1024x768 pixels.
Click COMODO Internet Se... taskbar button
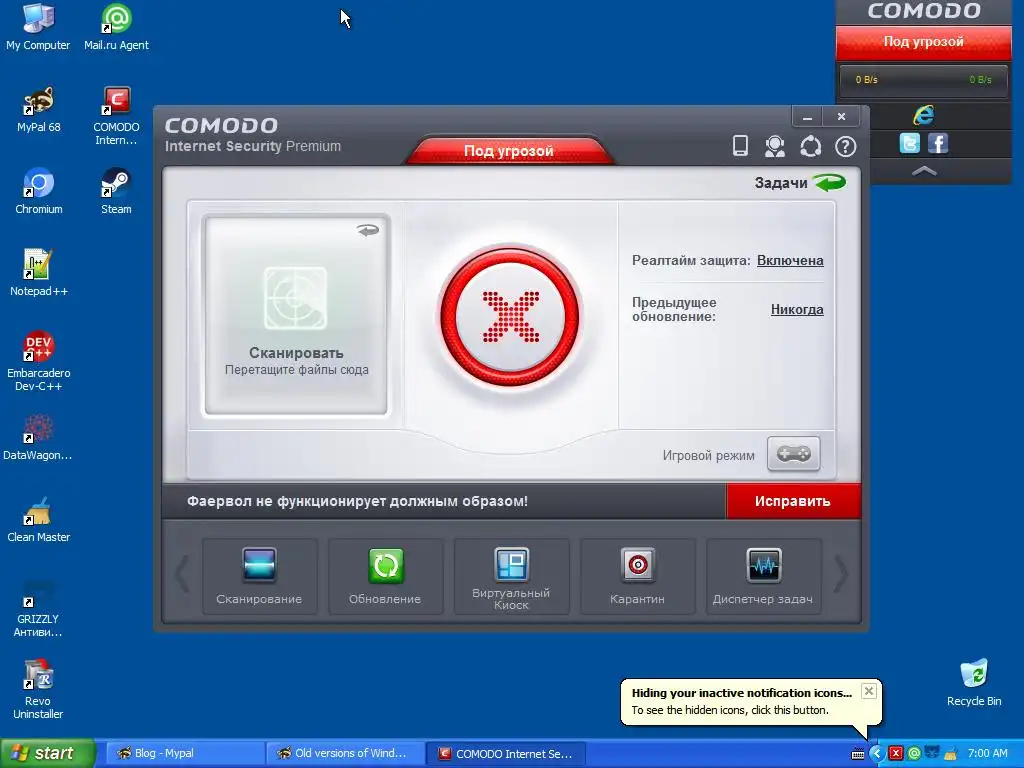pos(505,753)
